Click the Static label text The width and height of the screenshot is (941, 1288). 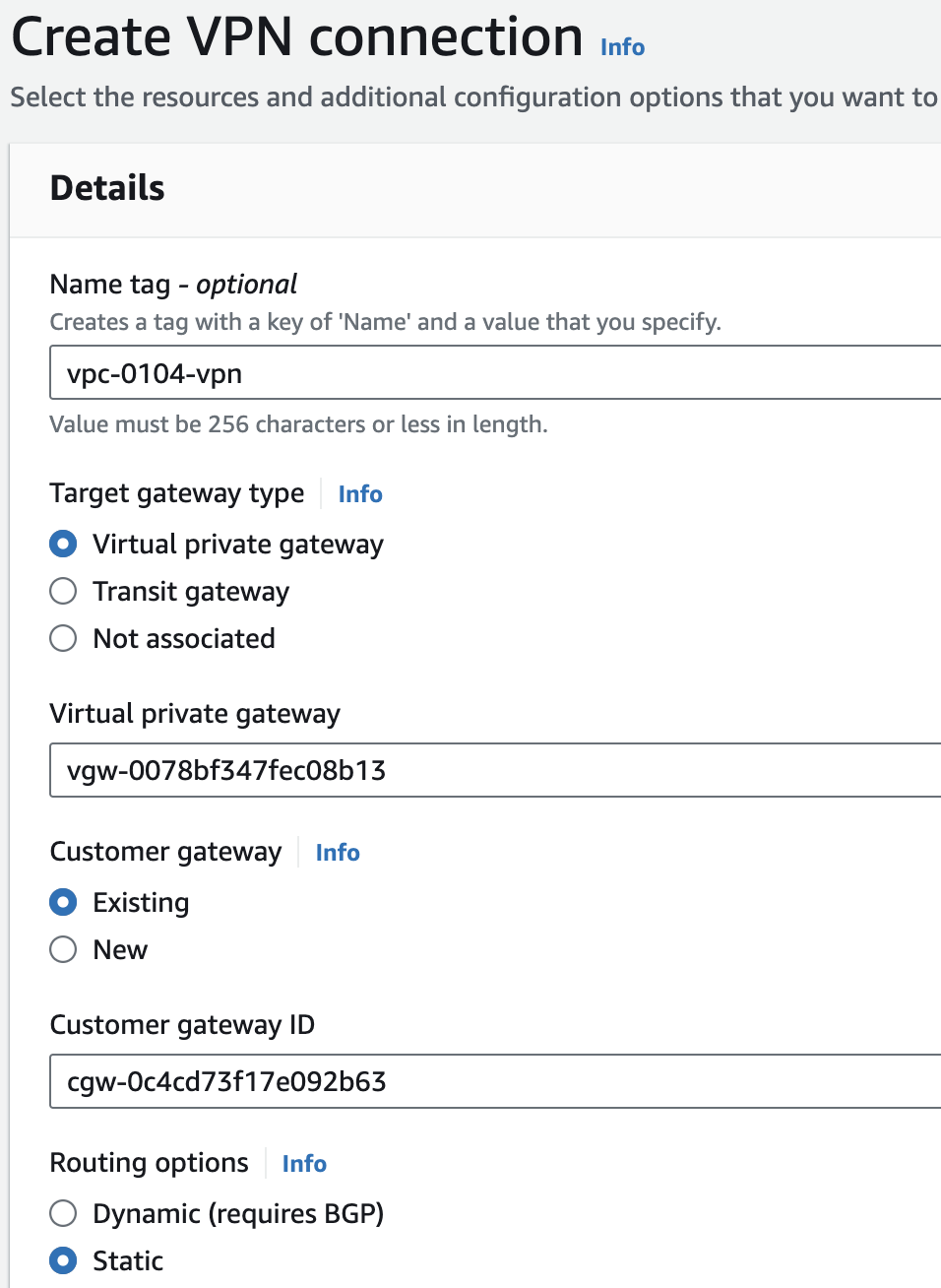[x=128, y=1261]
